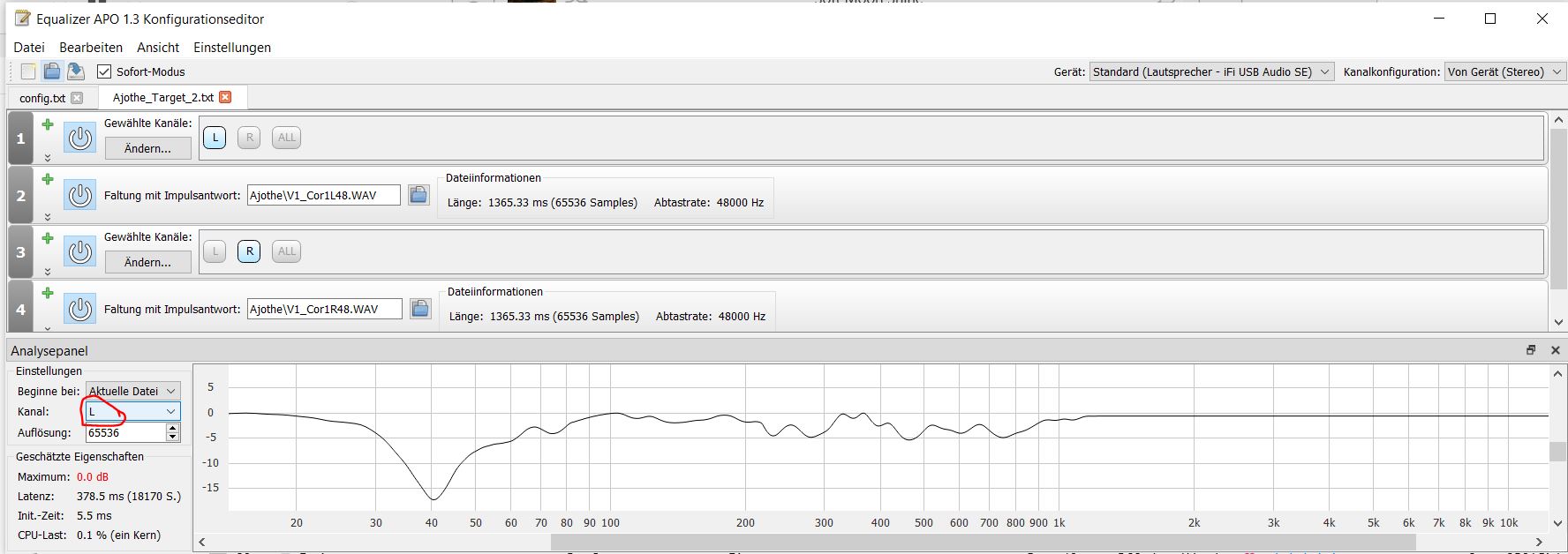
Task: Open the Kanal dropdown in Analysepanel
Action: coord(132,411)
